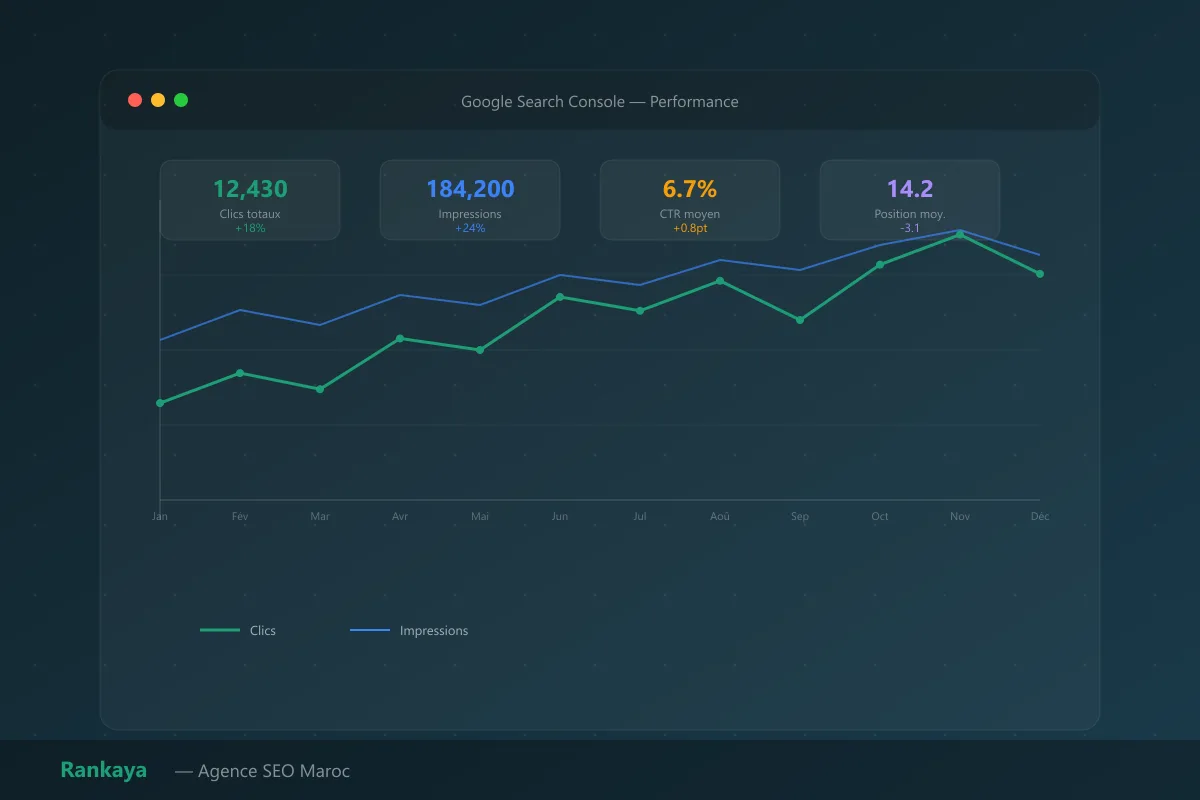Click the Google Search Console — Performance title
Image resolution: width=1200 pixels, height=800 pixels.
600,101
